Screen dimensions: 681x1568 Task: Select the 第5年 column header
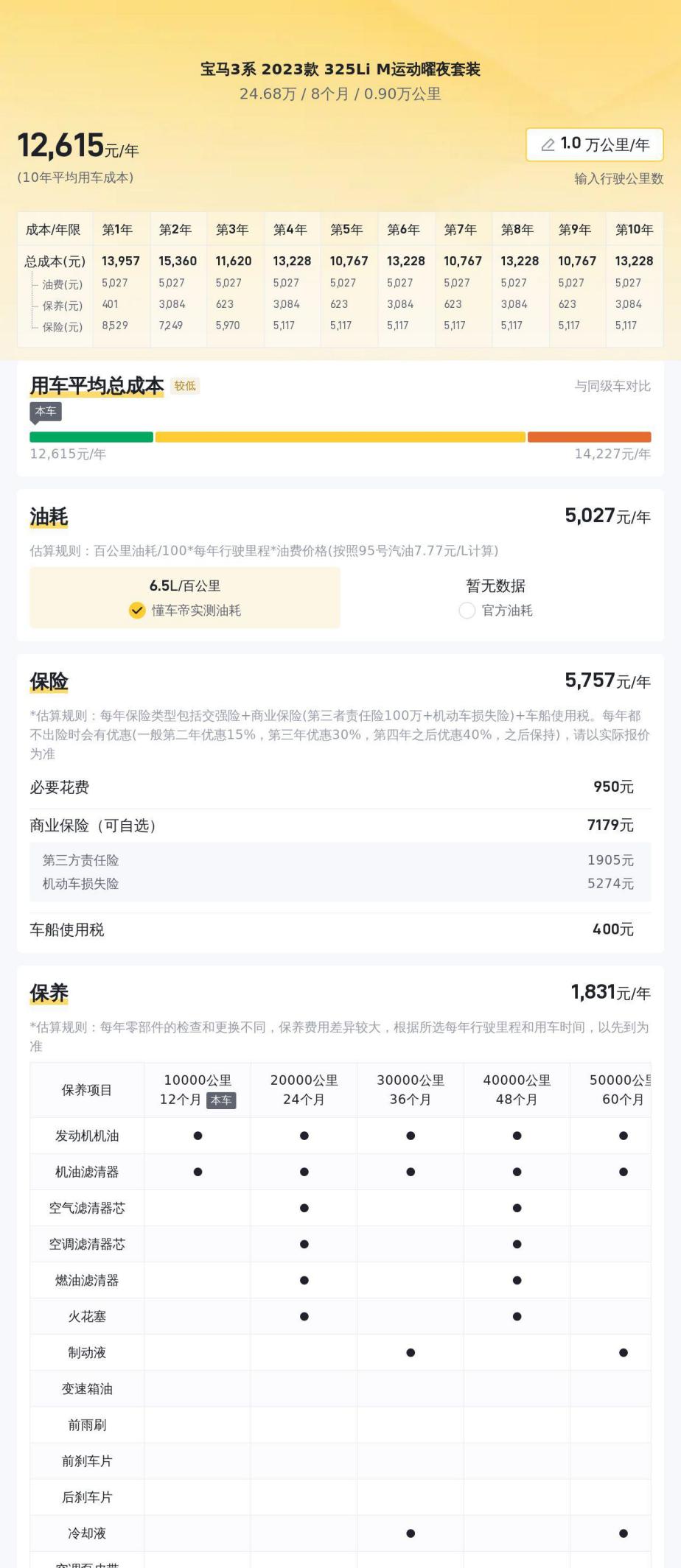346,230
